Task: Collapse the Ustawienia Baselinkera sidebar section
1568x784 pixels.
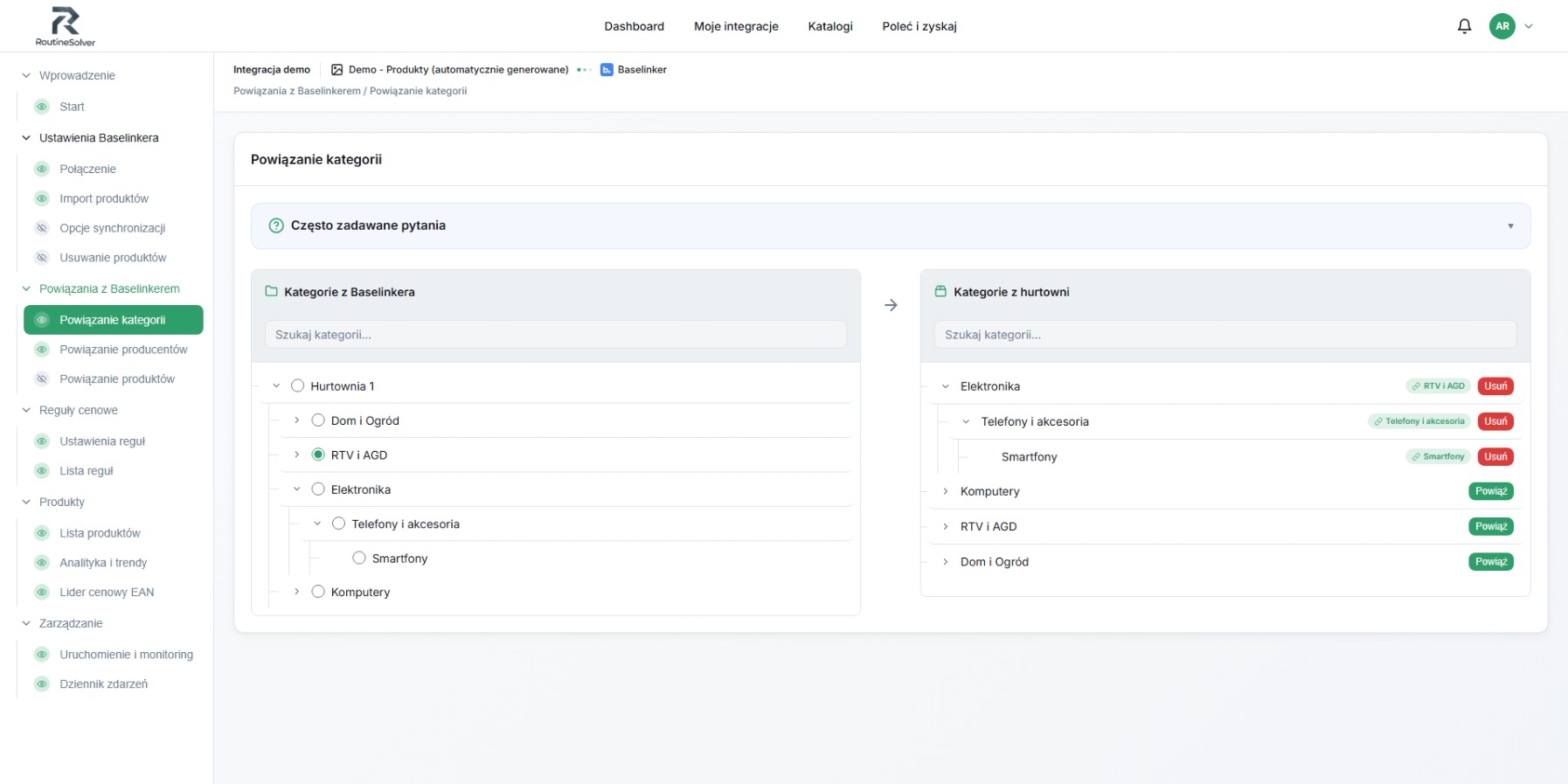Action: click(x=26, y=138)
